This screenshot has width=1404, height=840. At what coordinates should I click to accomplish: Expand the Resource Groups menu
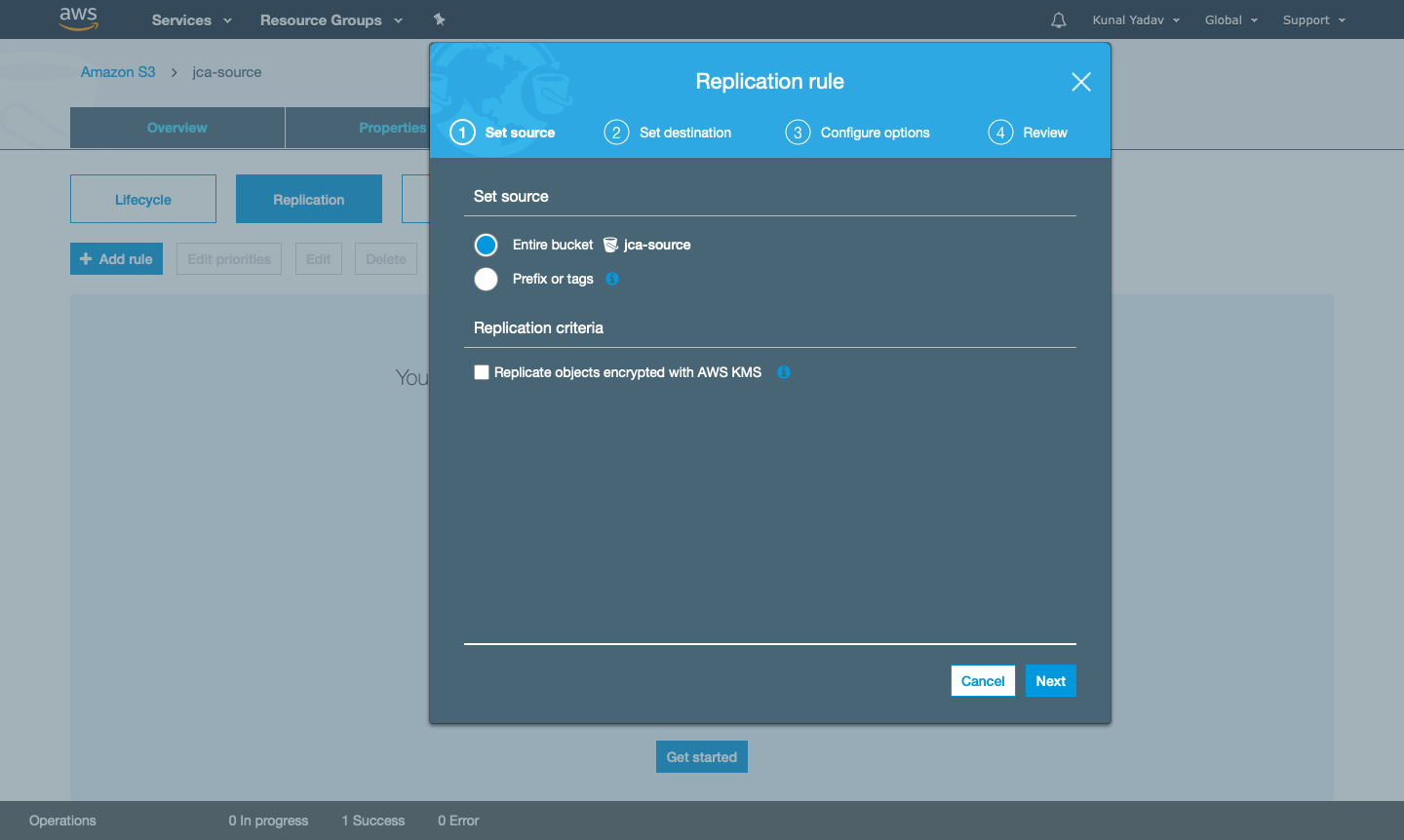click(331, 19)
